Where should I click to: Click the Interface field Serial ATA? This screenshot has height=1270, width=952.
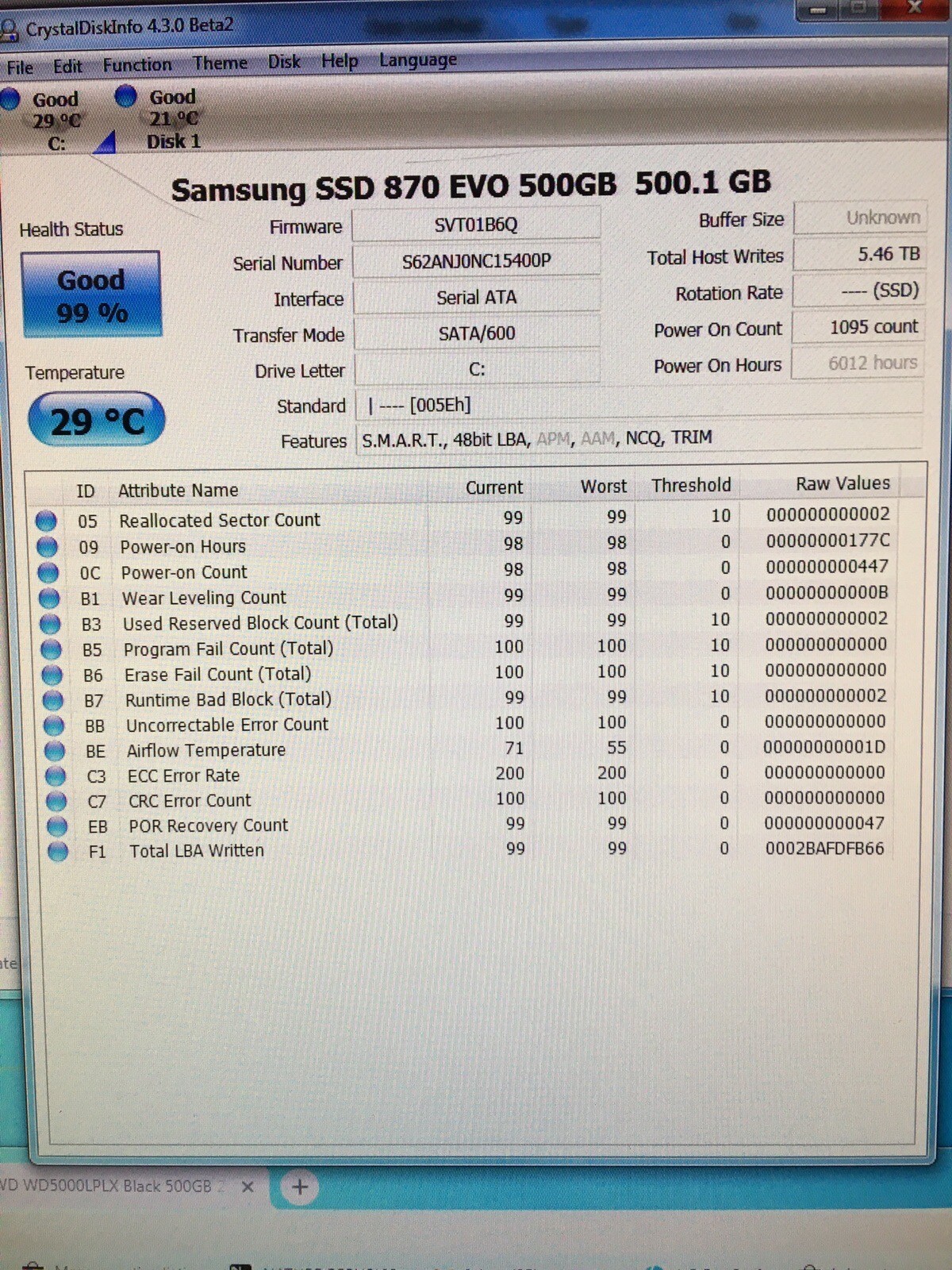tap(476, 298)
